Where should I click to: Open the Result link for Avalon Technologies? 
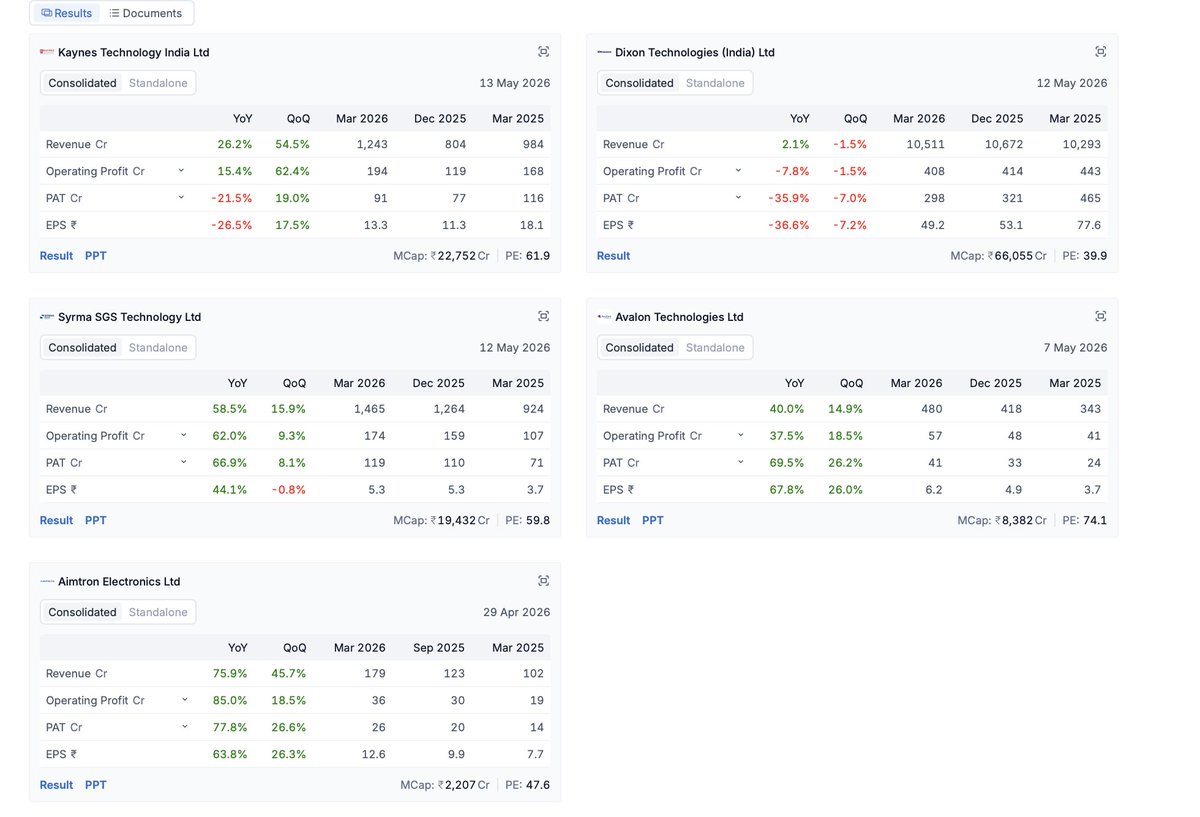[x=613, y=520]
